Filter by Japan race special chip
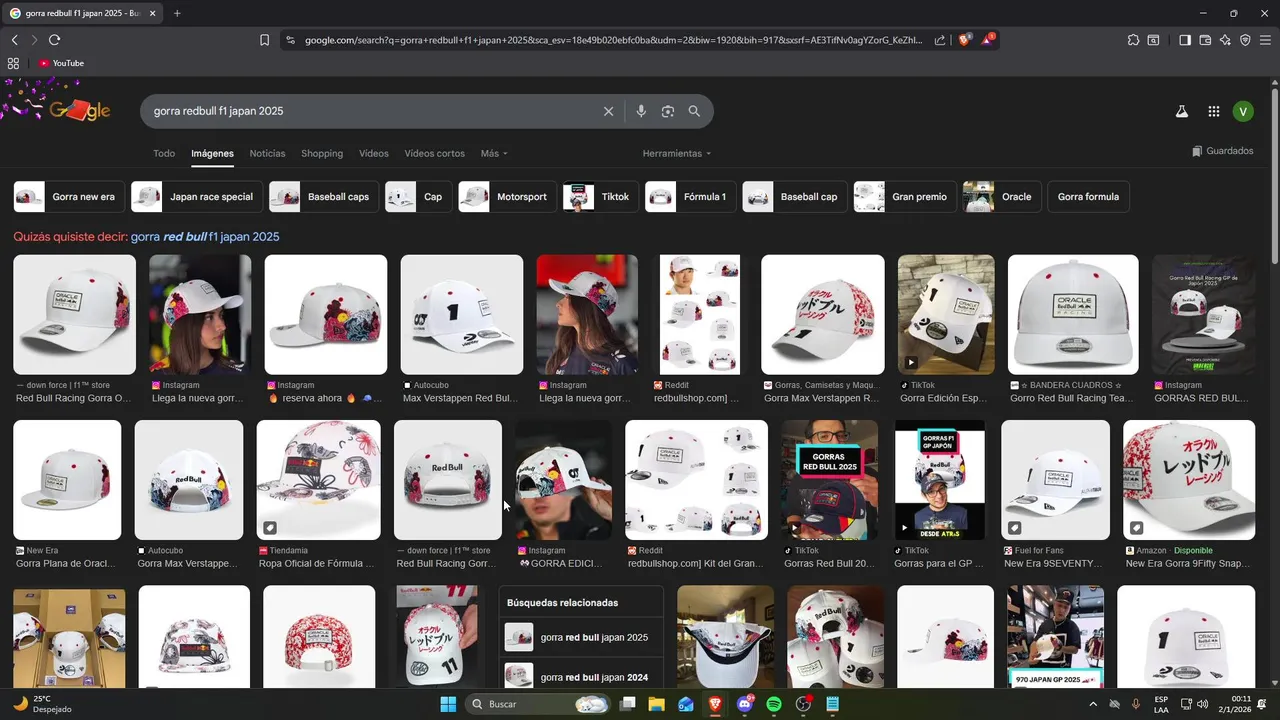1280x720 pixels. [197, 197]
